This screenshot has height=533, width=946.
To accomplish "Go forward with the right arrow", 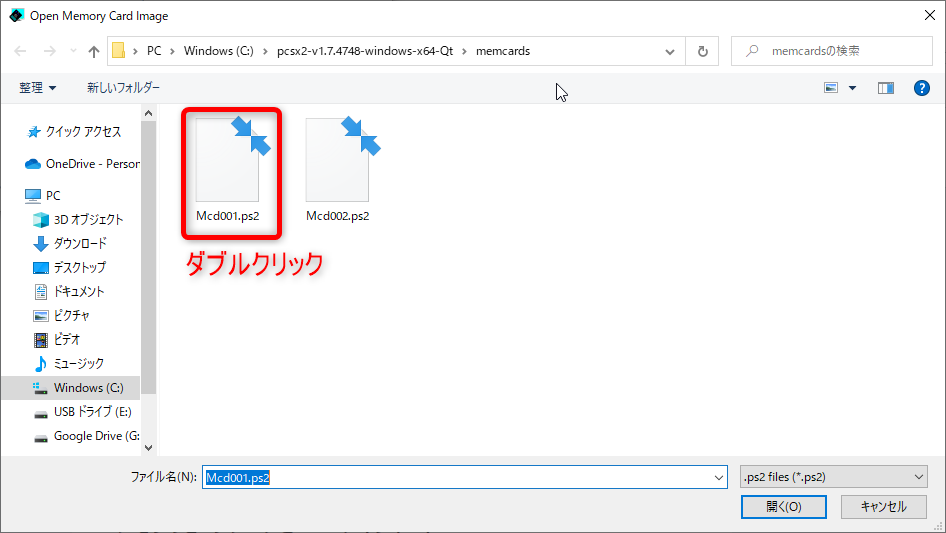I will click(x=49, y=51).
